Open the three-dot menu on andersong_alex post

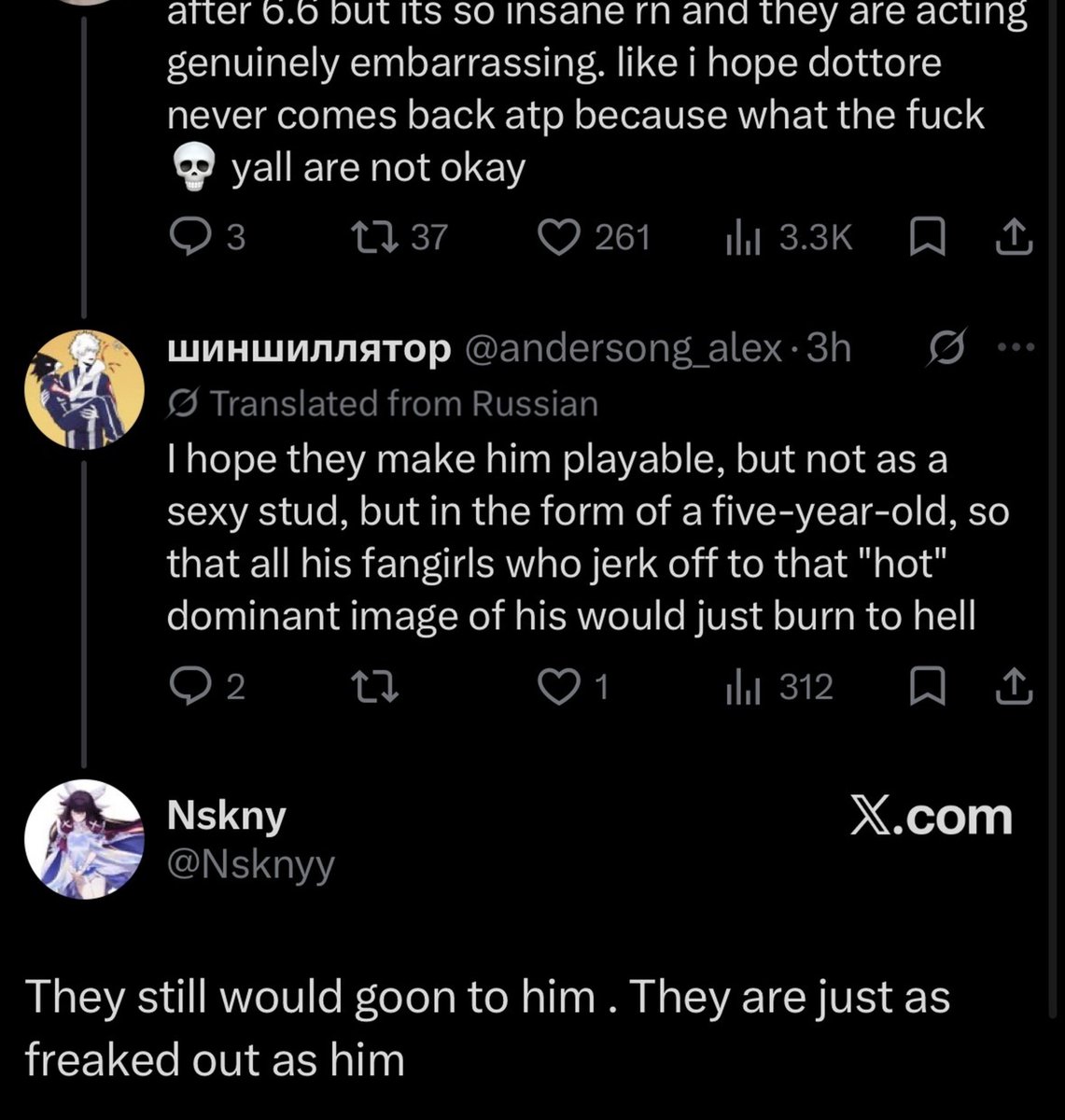(x=1016, y=348)
